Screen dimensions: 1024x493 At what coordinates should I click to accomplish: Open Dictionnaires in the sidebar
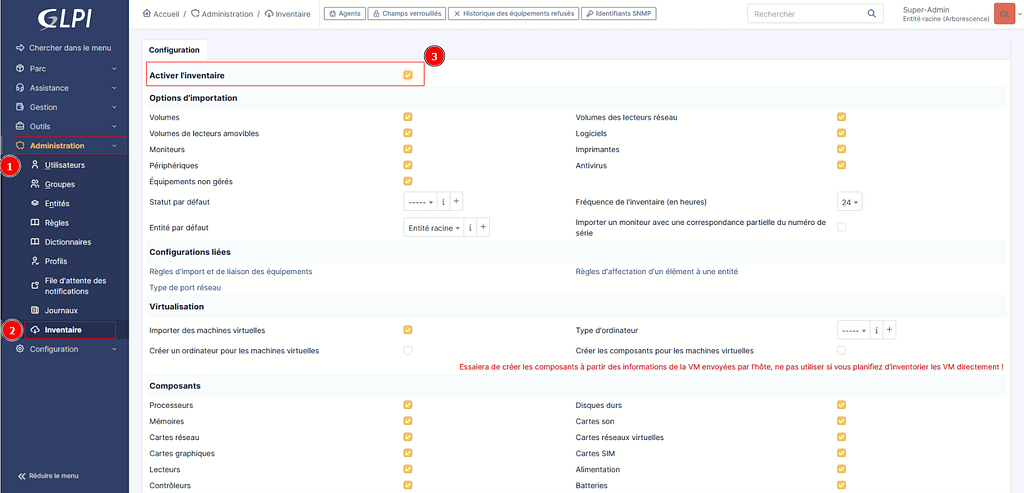coord(67,242)
